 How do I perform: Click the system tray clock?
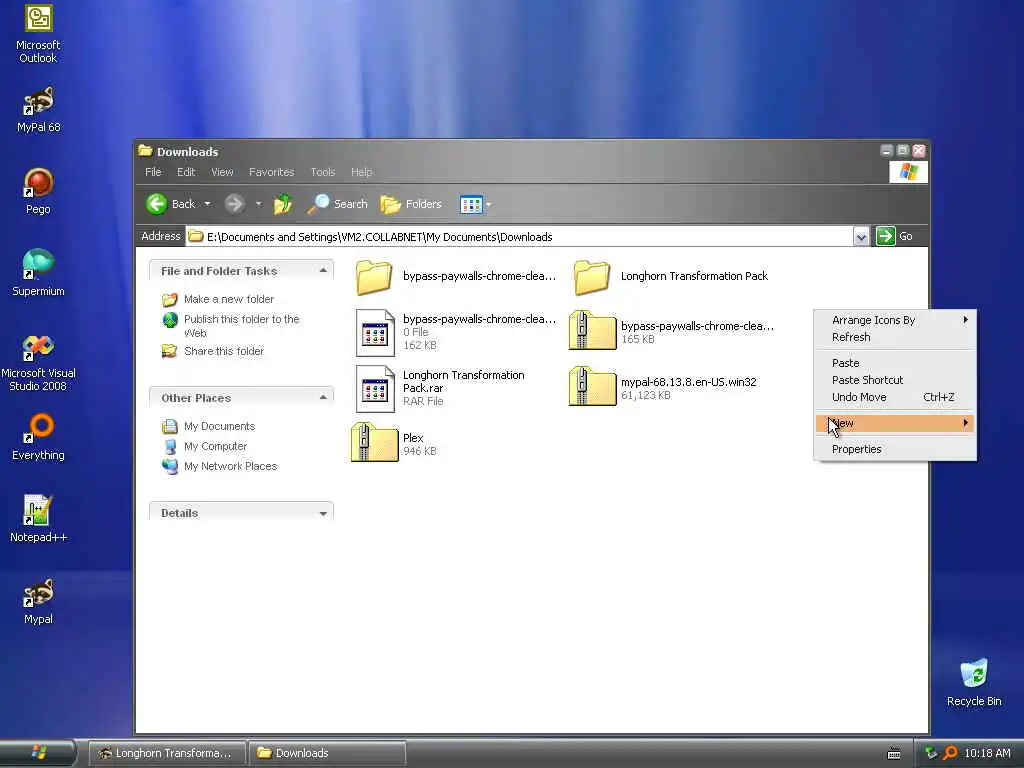pos(987,753)
